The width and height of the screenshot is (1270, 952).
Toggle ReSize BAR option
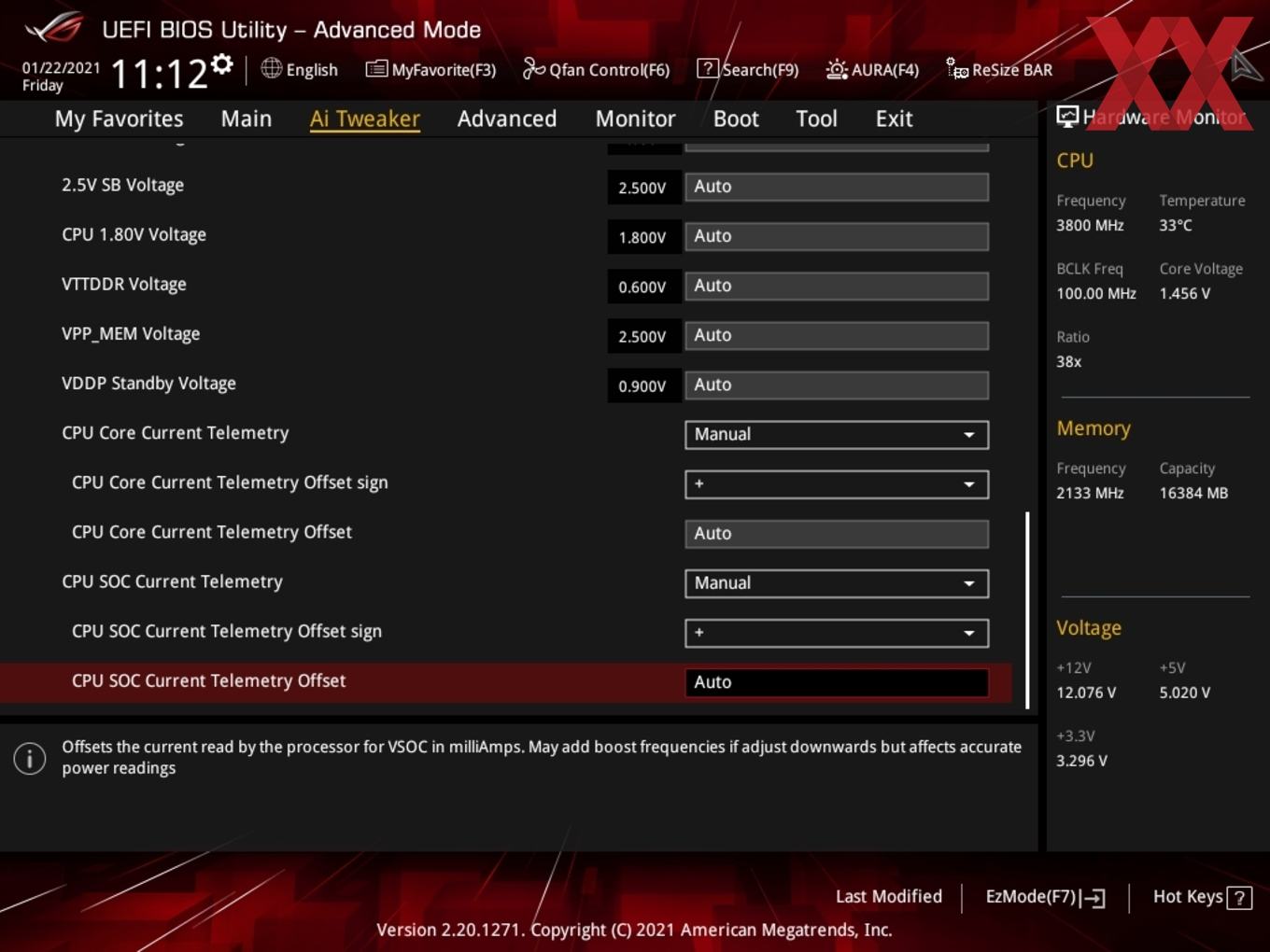point(999,69)
